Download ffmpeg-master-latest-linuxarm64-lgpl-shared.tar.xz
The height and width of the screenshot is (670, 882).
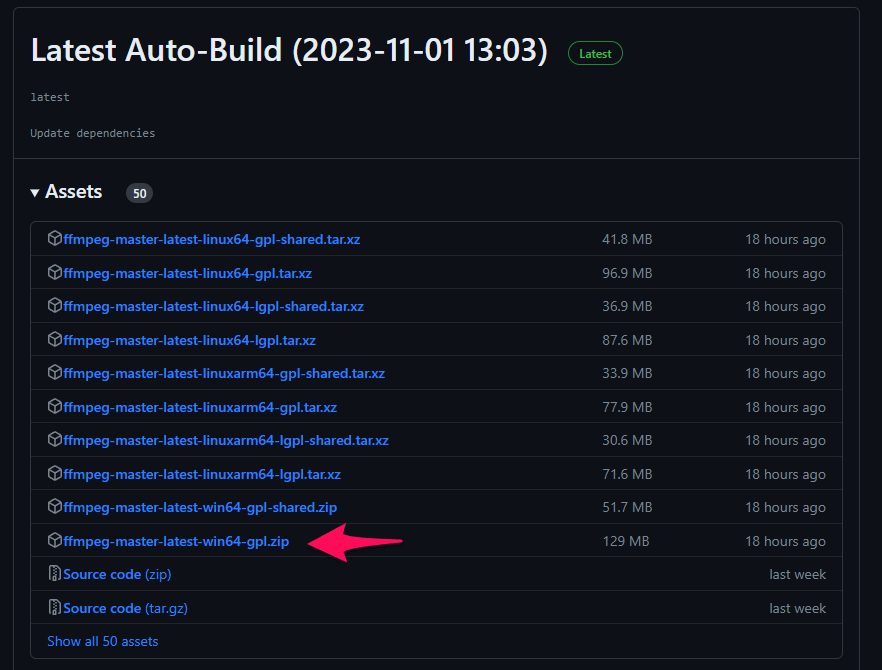pyautogui.click(x=226, y=440)
